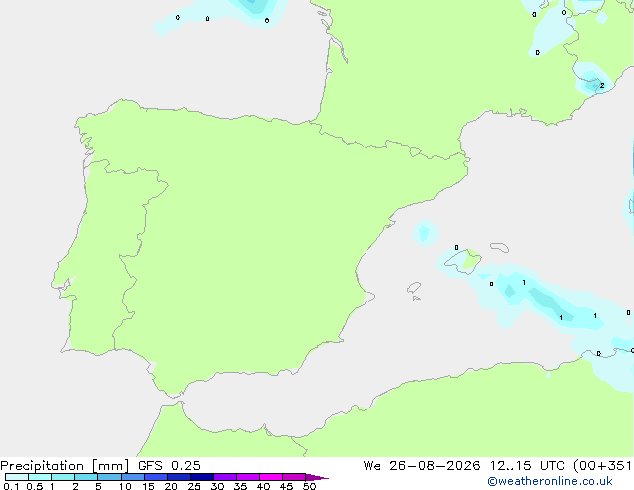Viewport: 634px width, 490px height.
Task: Click the "15" legend value
Action: pyautogui.click(x=148, y=486)
